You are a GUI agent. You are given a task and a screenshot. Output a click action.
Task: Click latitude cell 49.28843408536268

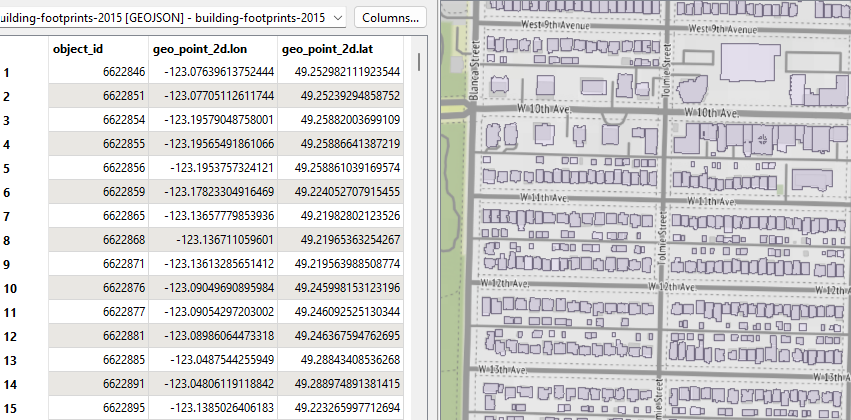click(x=340, y=360)
